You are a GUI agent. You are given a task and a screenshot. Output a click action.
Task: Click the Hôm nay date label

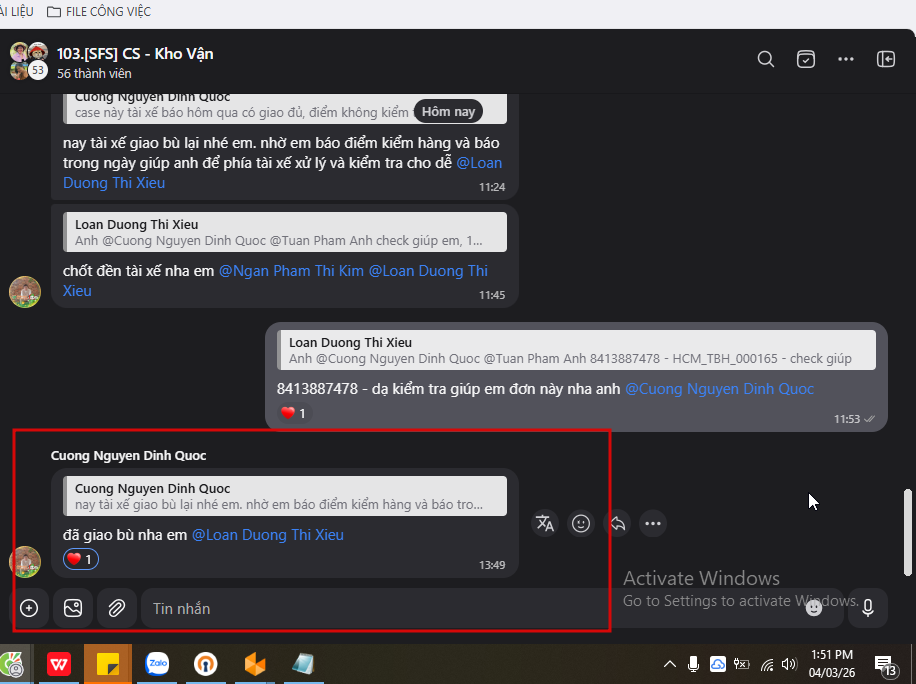click(x=448, y=112)
